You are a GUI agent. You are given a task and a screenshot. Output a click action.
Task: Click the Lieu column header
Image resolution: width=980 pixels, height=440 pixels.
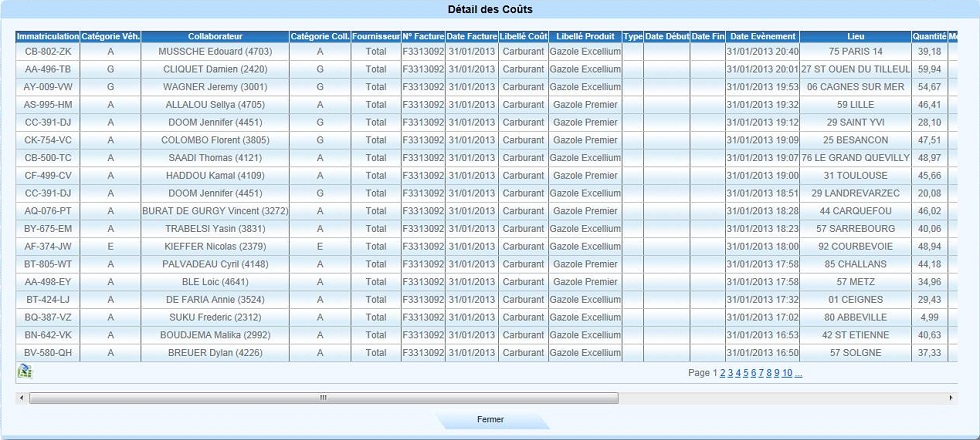point(855,37)
